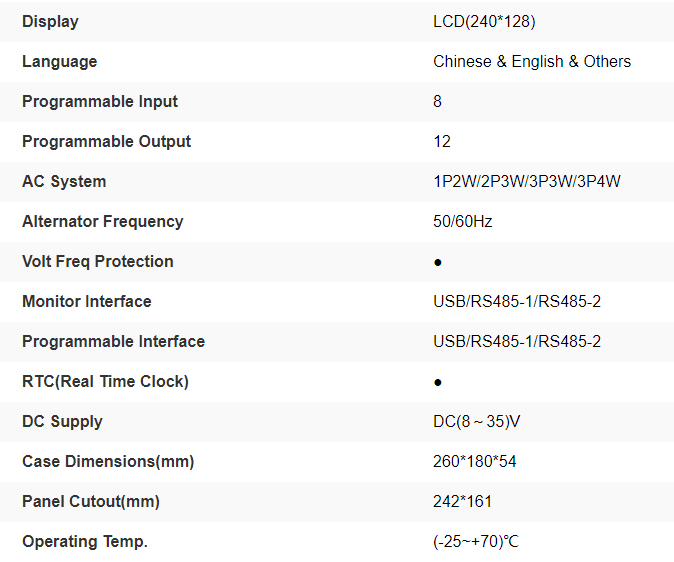Image resolution: width=674 pixels, height=562 pixels.
Task: Click the 1P2W/2P3W/3P3W/3P4W value
Action: coord(528,181)
